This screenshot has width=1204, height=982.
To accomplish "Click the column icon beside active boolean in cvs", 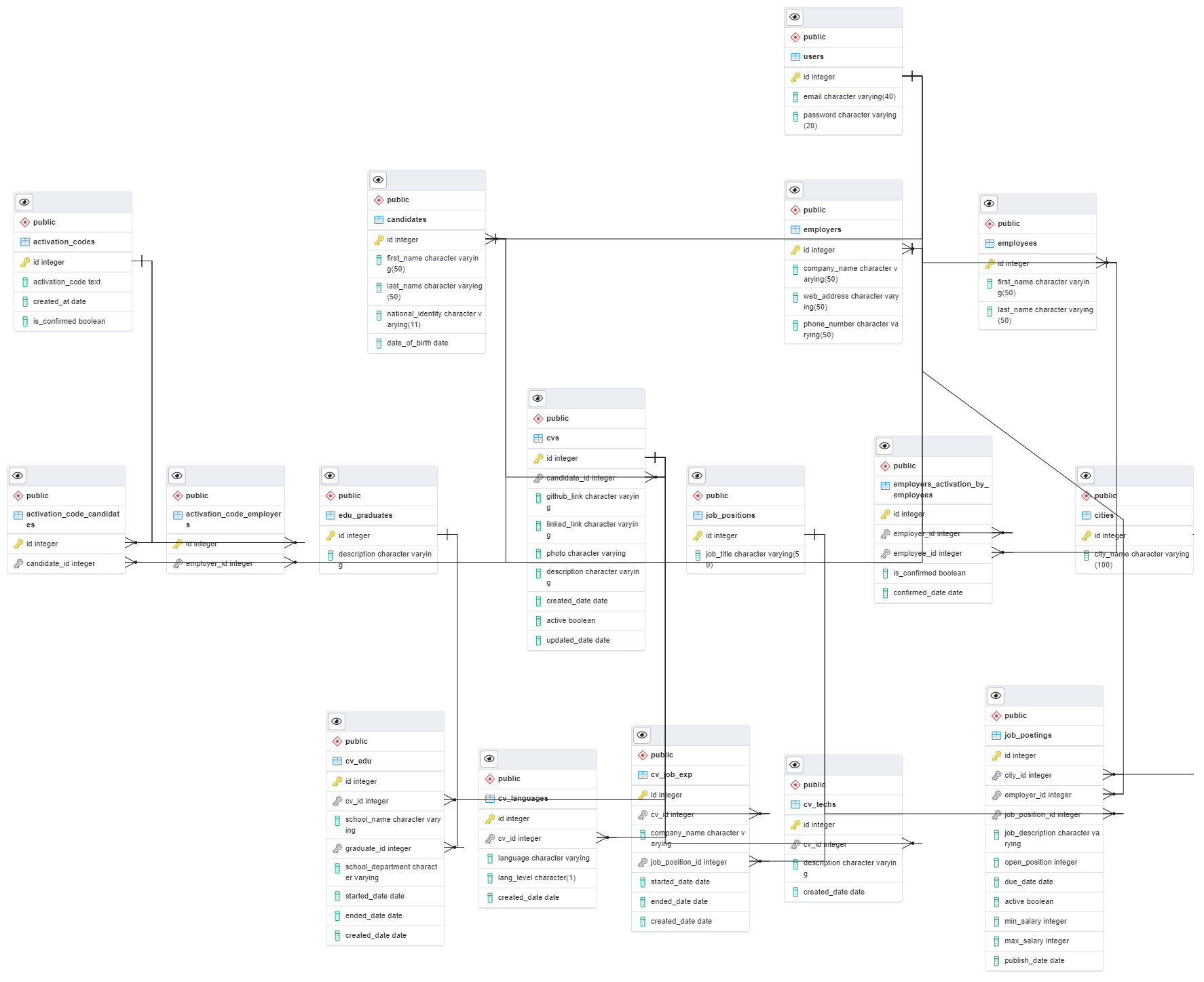I will click(537, 620).
